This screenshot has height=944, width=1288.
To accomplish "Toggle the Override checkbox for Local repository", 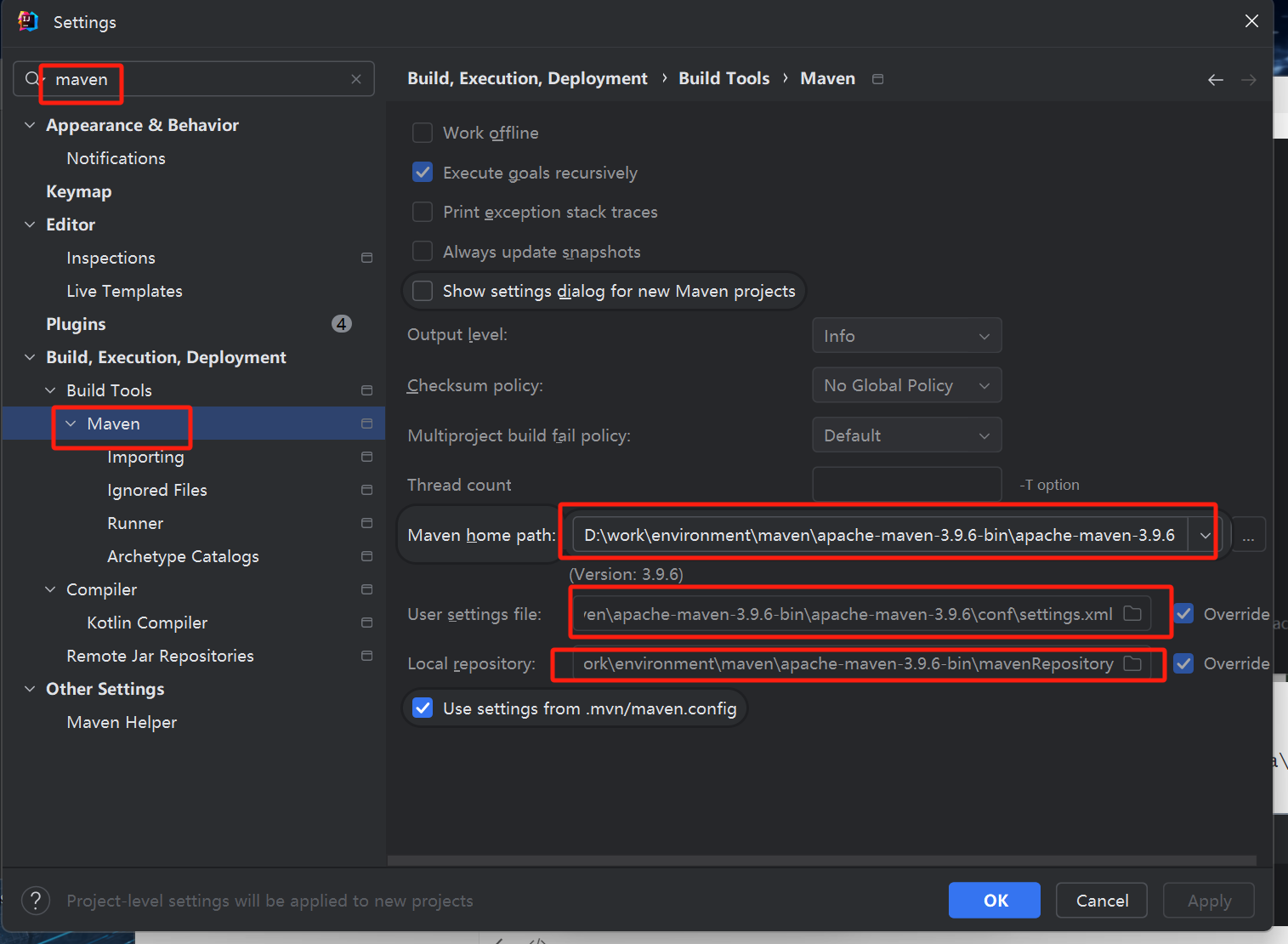I will tap(1183, 663).
